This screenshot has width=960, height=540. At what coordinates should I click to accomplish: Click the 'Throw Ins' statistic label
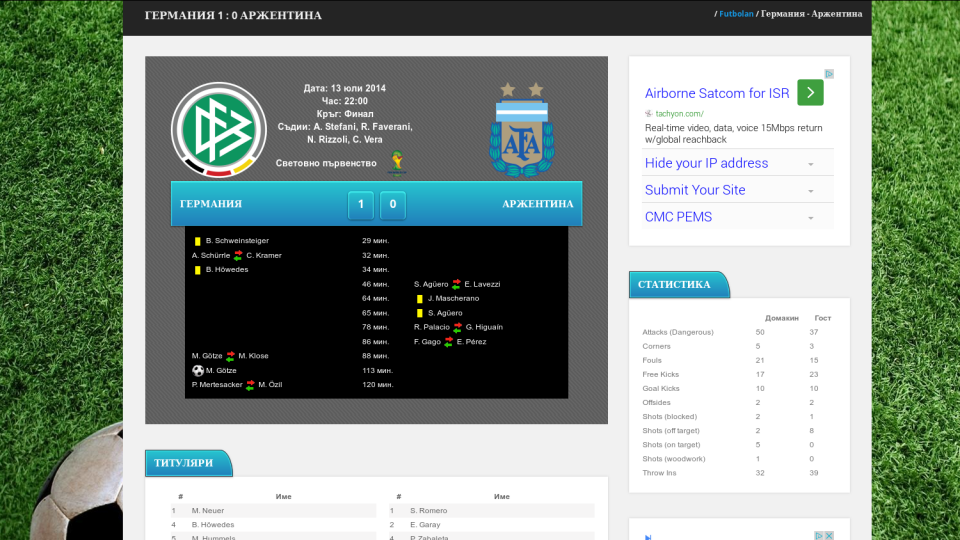click(x=659, y=473)
